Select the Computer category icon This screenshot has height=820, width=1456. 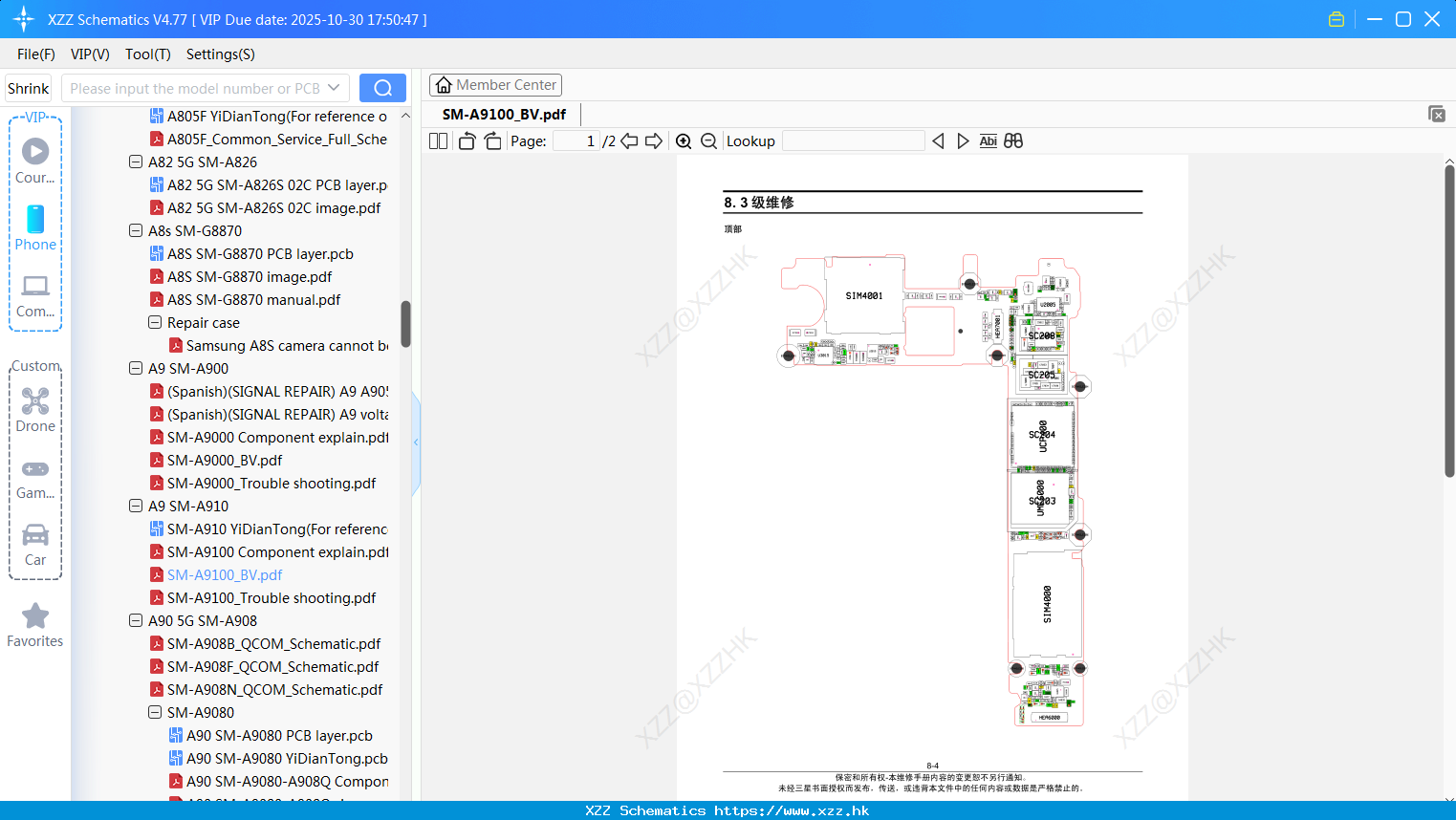(x=35, y=295)
